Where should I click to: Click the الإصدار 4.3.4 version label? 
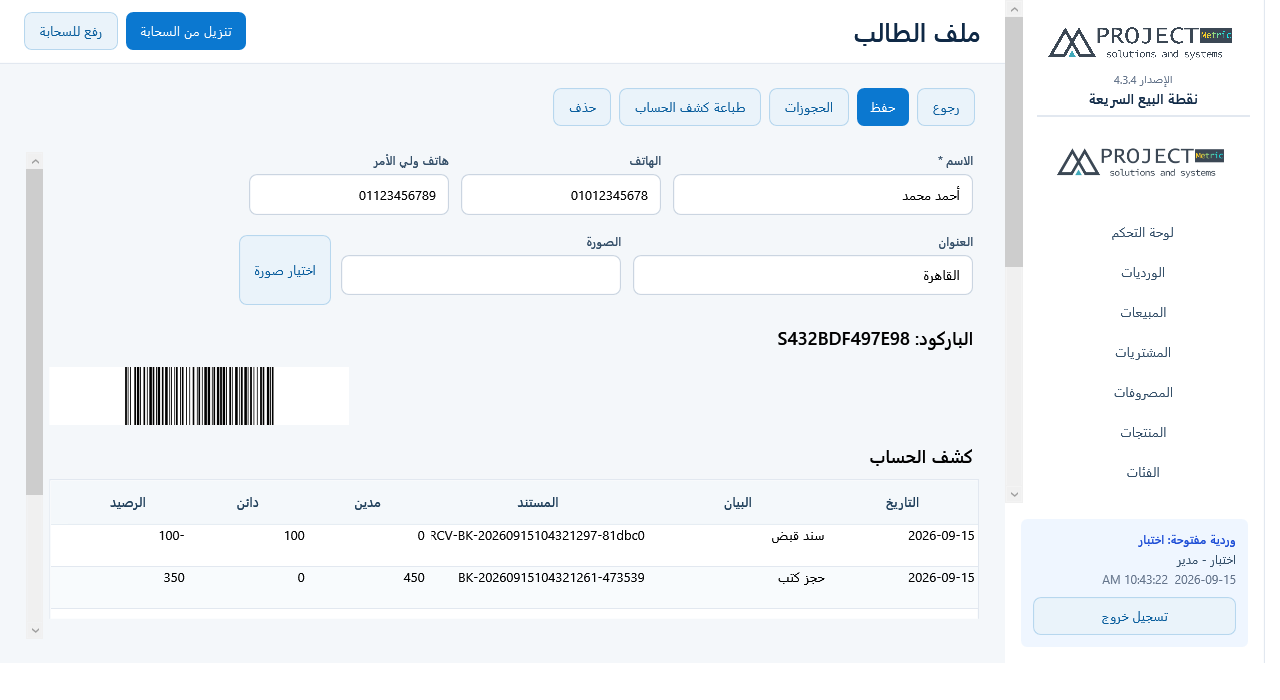click(x=1143, y=79)
